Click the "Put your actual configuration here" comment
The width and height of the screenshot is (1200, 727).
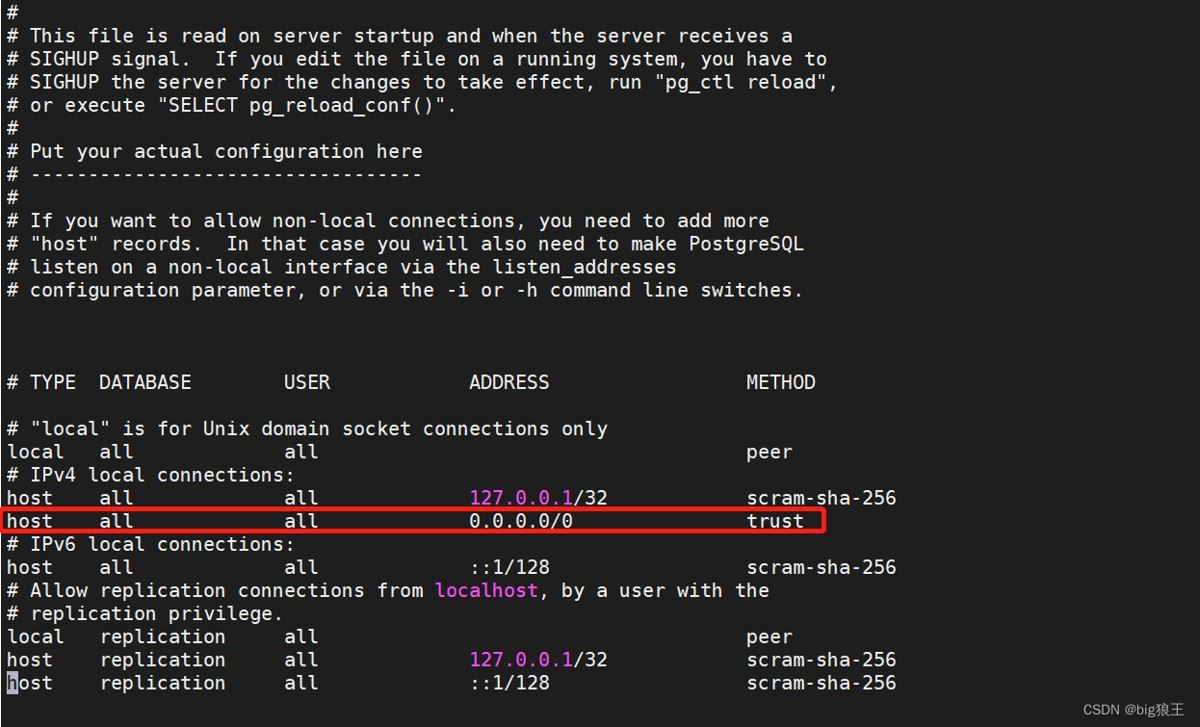[x=226, y=151]
